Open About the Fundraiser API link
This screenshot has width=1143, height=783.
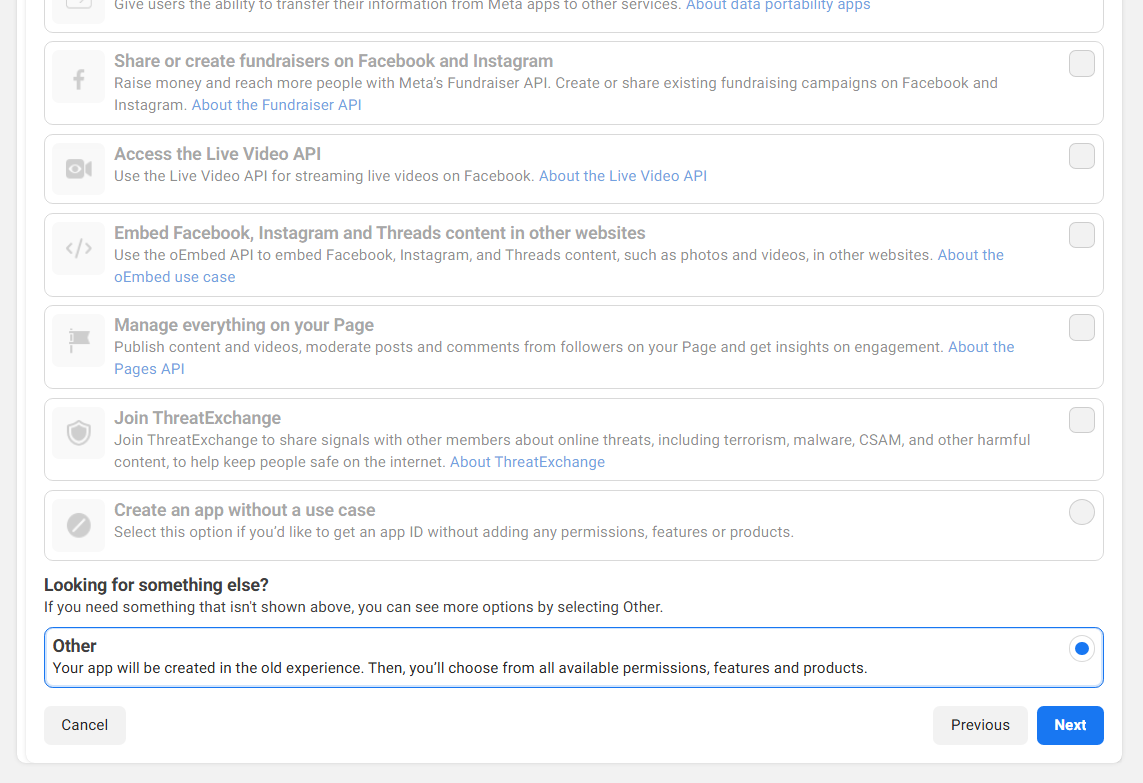[x=276, y=105]
